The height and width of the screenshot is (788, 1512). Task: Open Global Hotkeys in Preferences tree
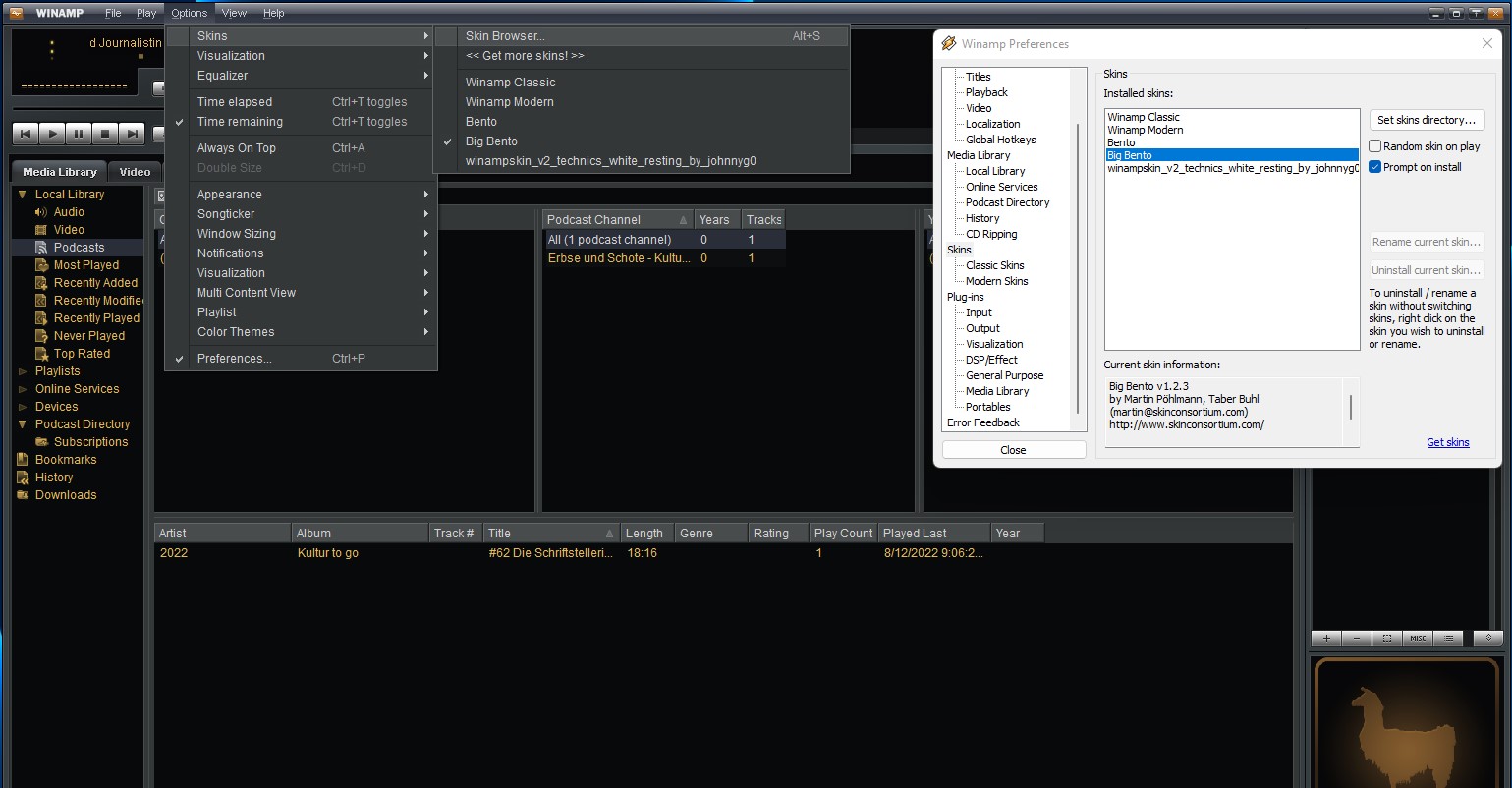point(1001,140)
